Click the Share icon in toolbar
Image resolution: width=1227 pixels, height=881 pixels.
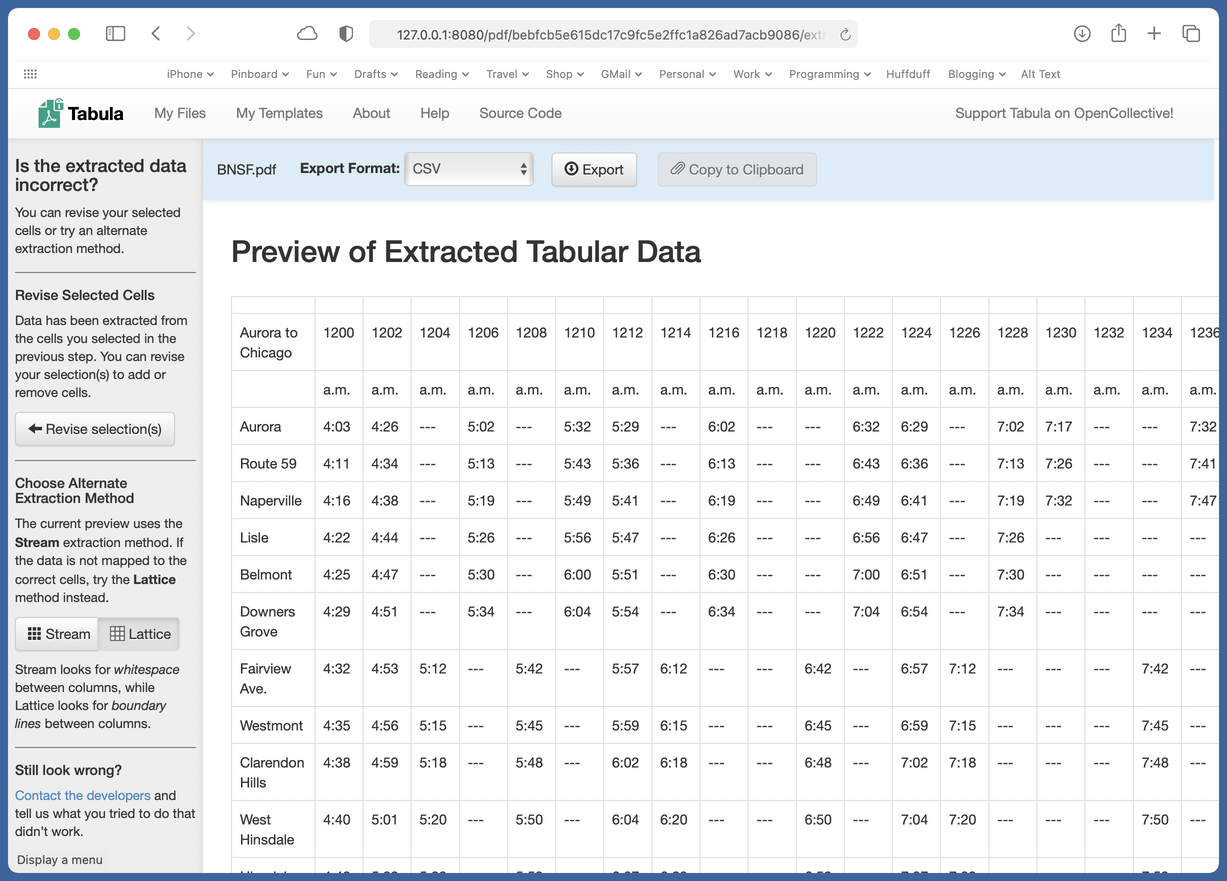click(1118, 34)
